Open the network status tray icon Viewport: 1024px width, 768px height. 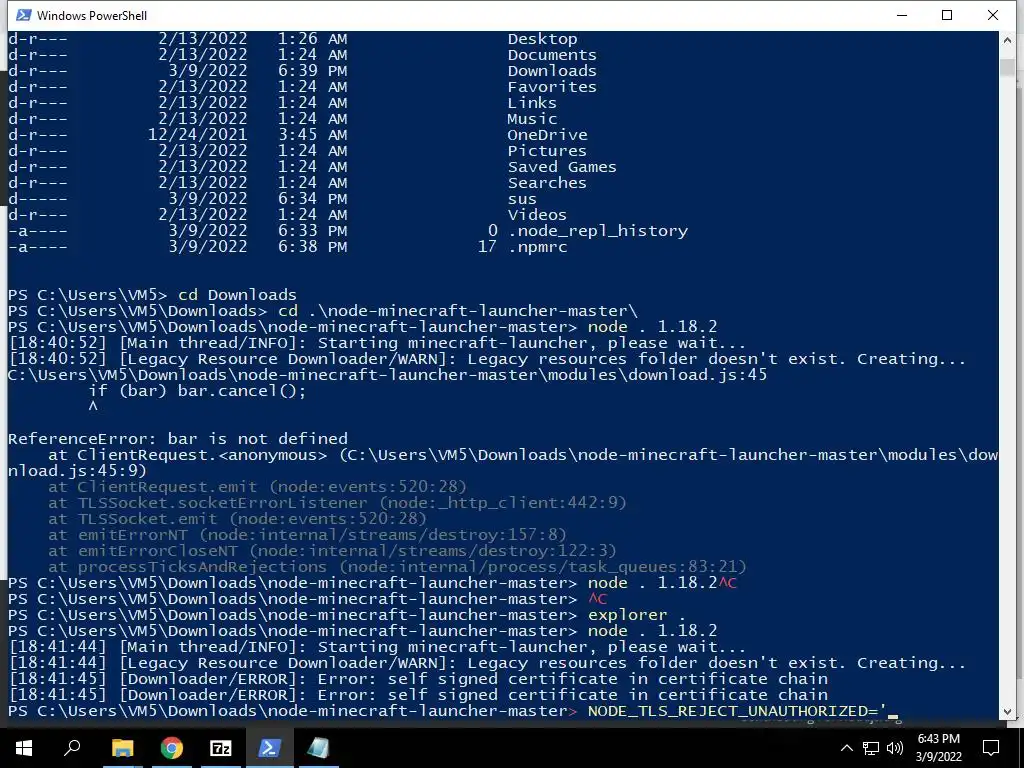point(871,748)
